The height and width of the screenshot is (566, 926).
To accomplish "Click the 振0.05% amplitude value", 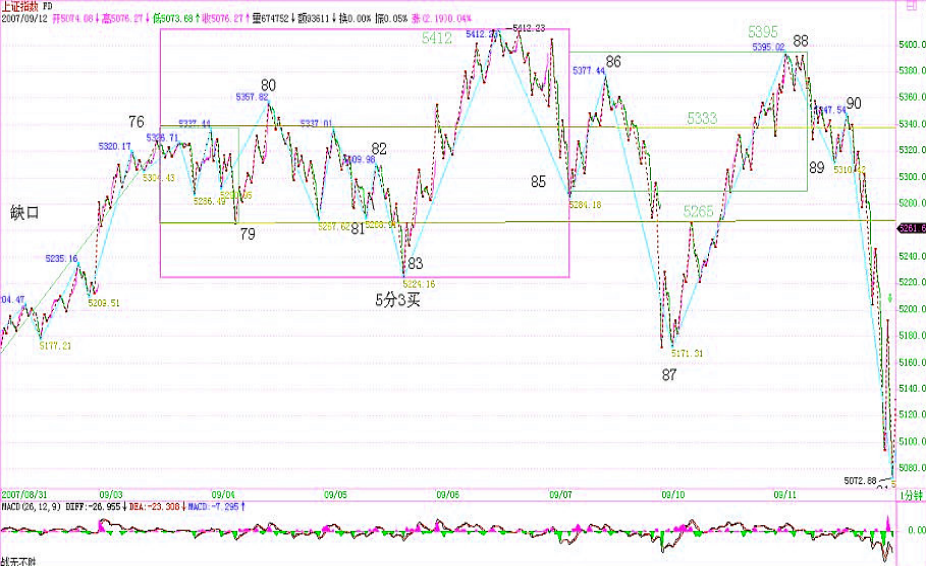I will (x=392, y=18).
